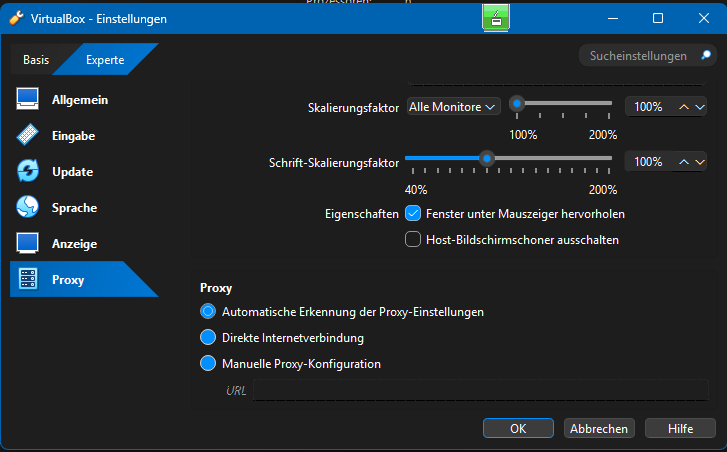
Task: Switch to the Basis tab
Action: coord(36,59)
